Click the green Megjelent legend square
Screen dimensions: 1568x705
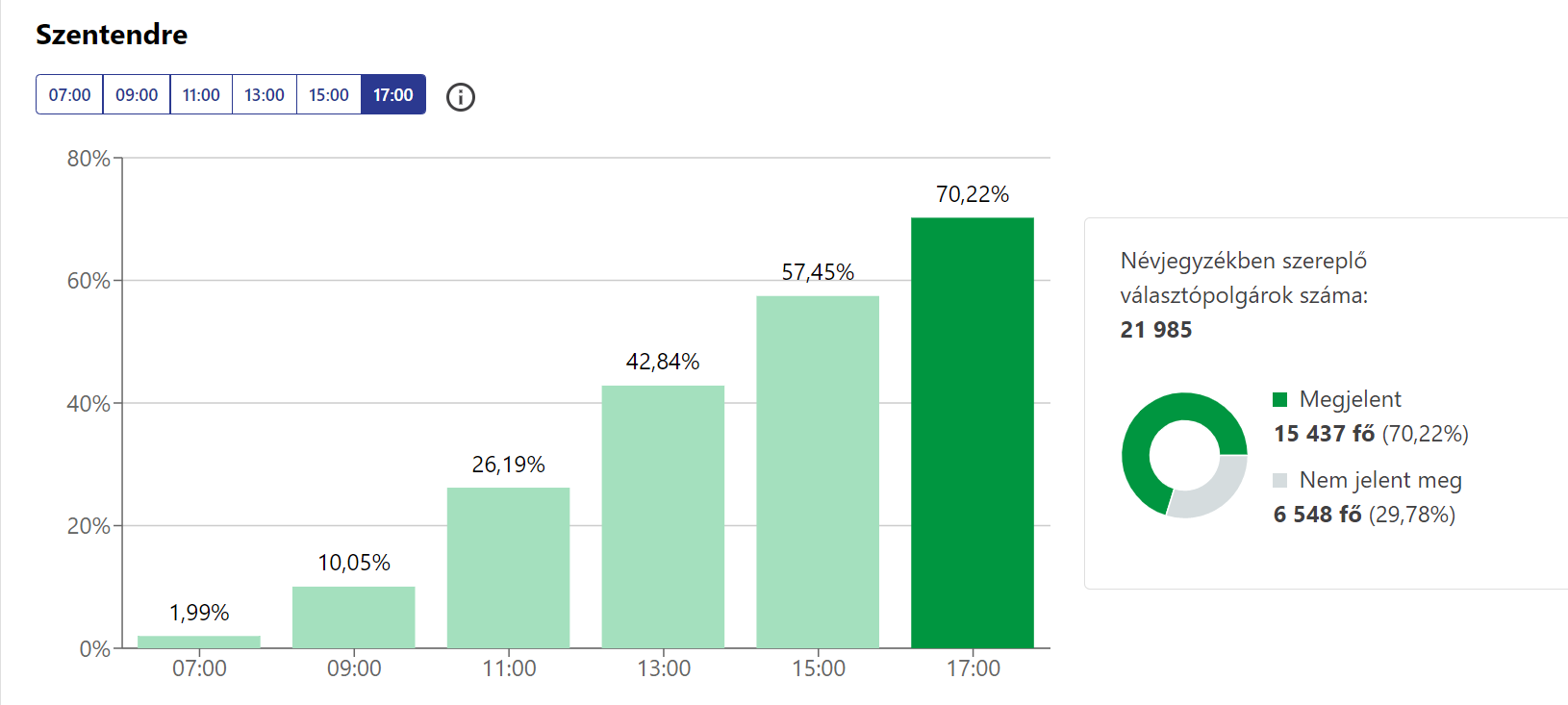1279,399
